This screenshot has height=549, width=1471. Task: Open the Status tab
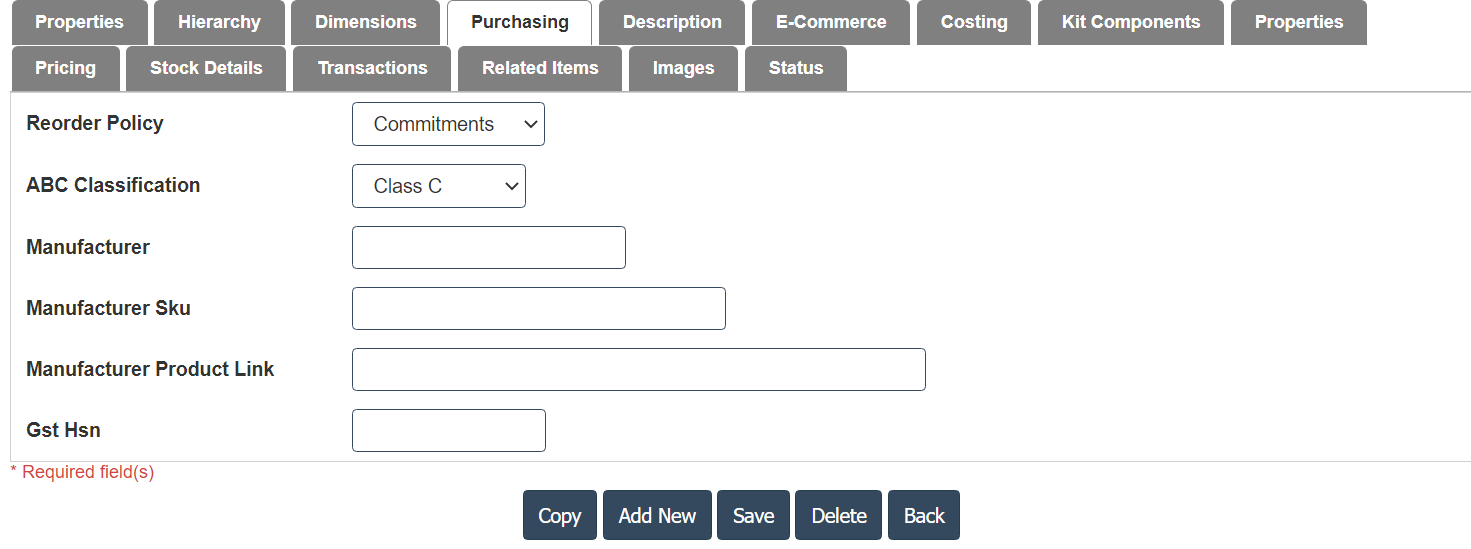795,68
